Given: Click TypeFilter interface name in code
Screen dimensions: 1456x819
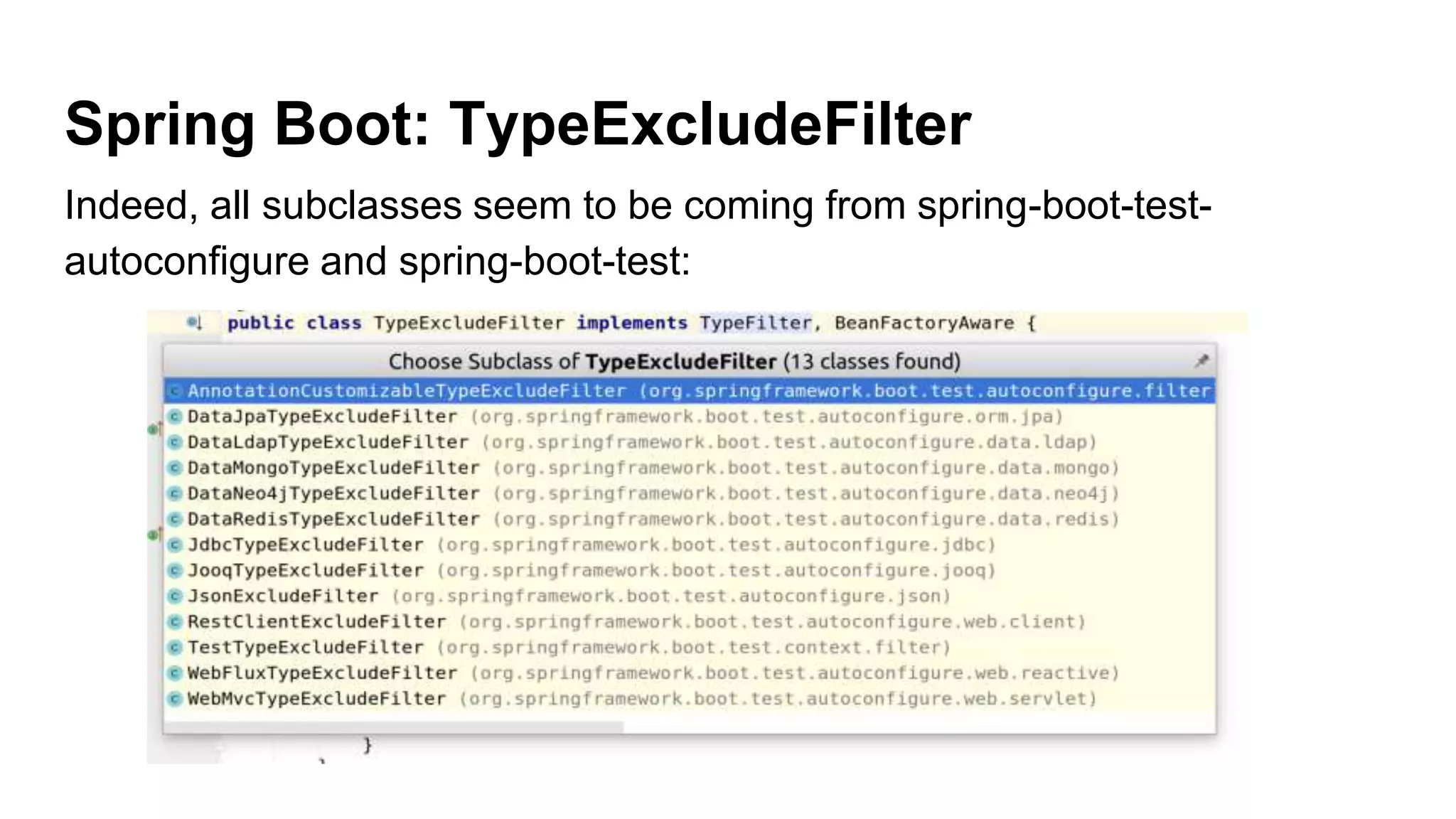Looking at the screenshot, I should tap(755, 323).
